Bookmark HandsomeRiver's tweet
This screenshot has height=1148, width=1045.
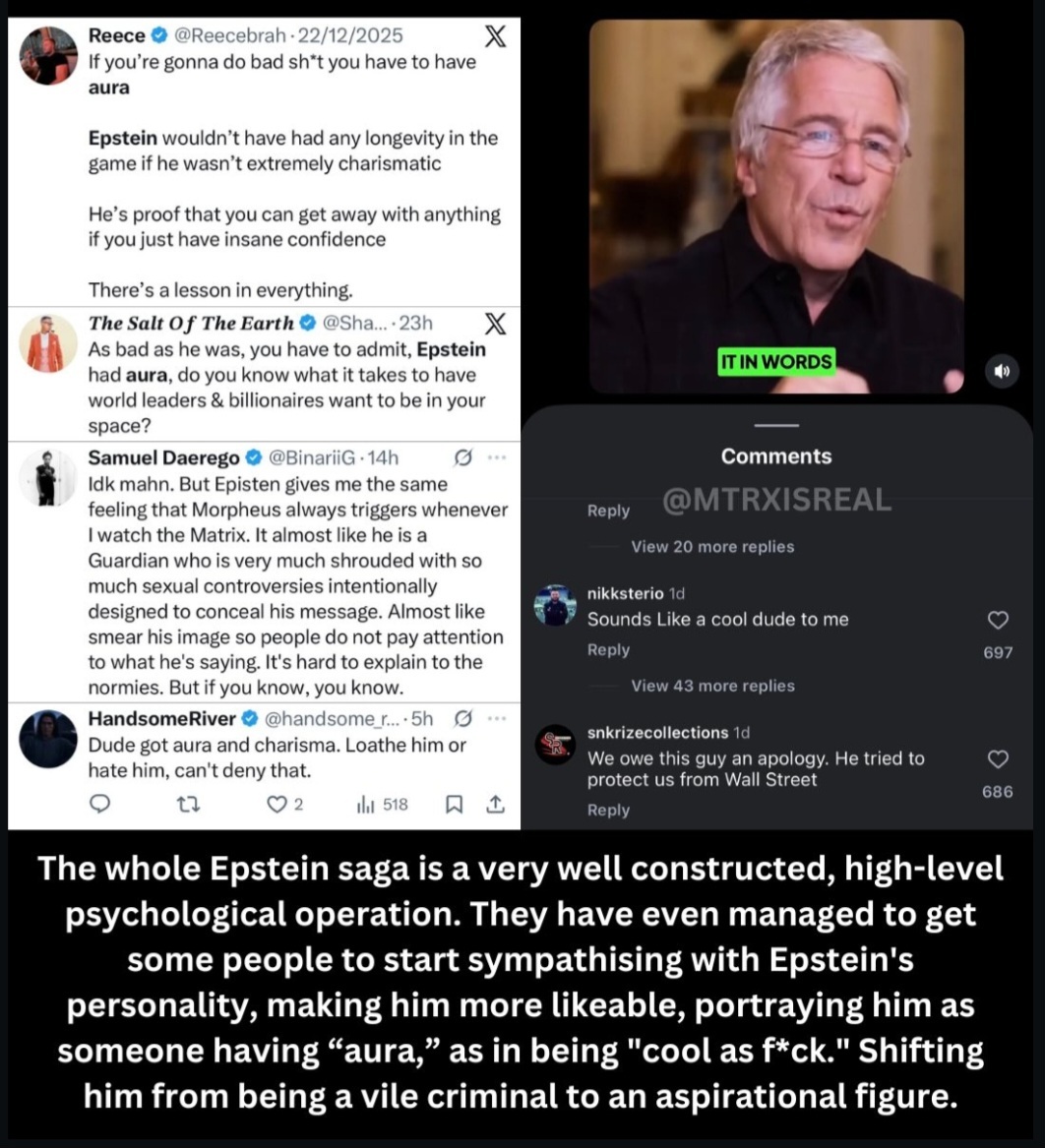454,805
